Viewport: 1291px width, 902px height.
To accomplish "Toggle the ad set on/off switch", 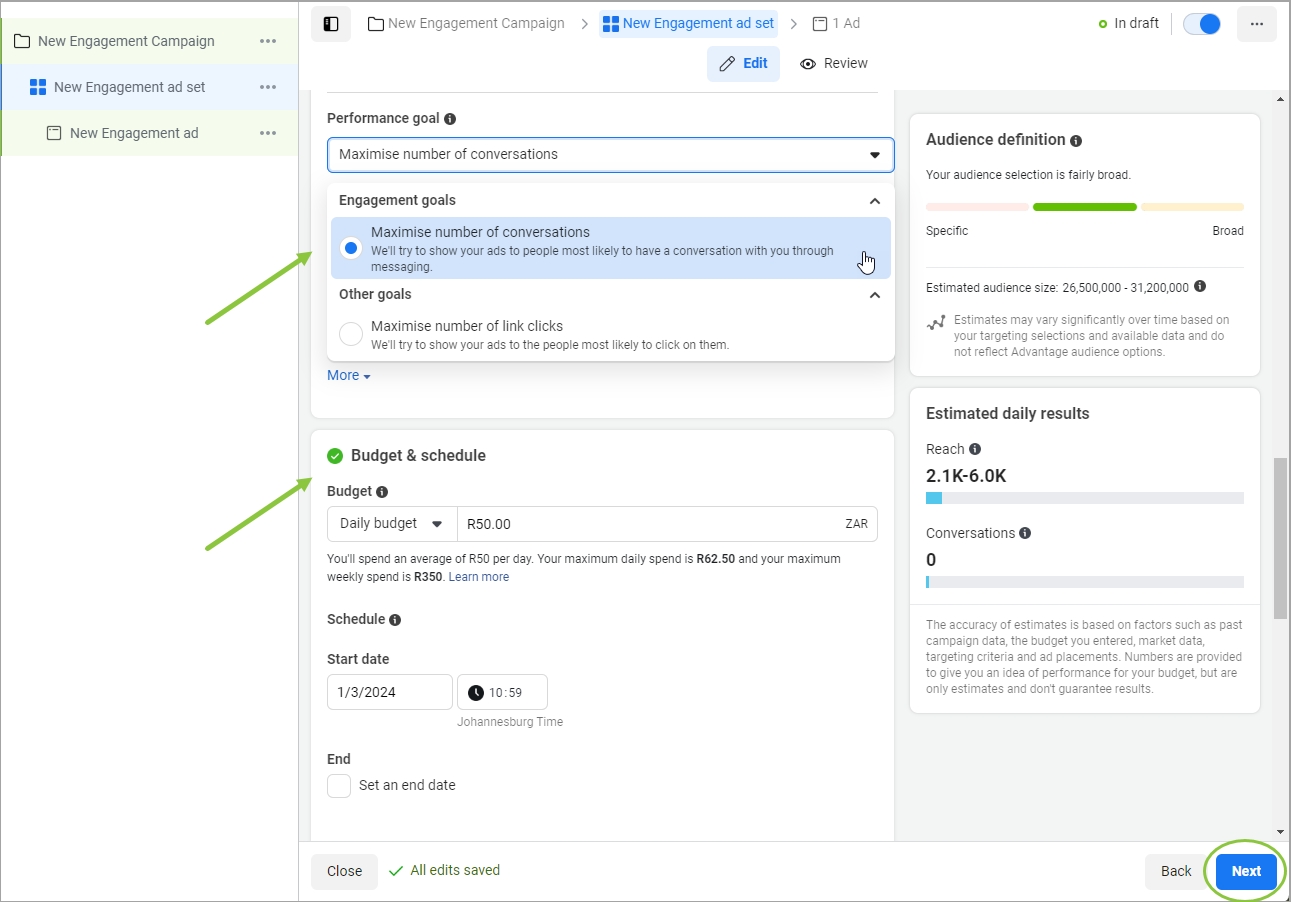I will 1202,24.
